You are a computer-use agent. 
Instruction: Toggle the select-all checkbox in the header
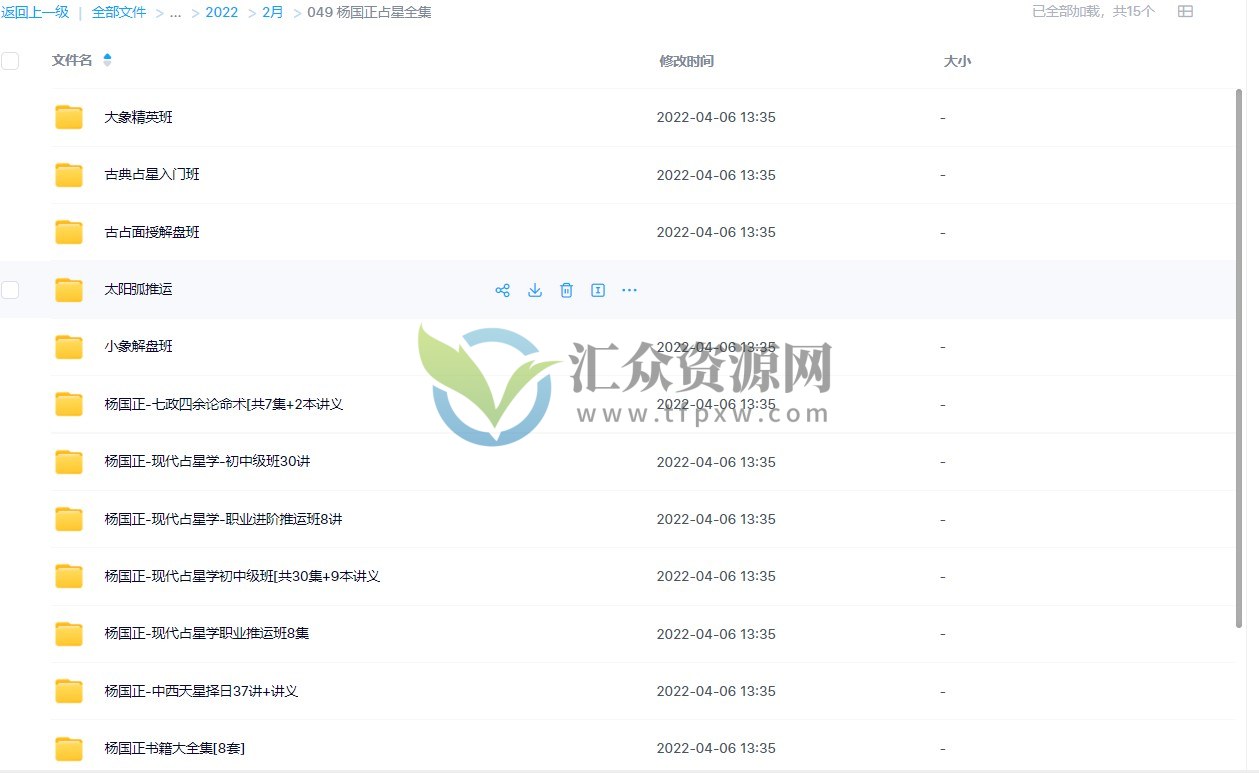coord(10,60)
